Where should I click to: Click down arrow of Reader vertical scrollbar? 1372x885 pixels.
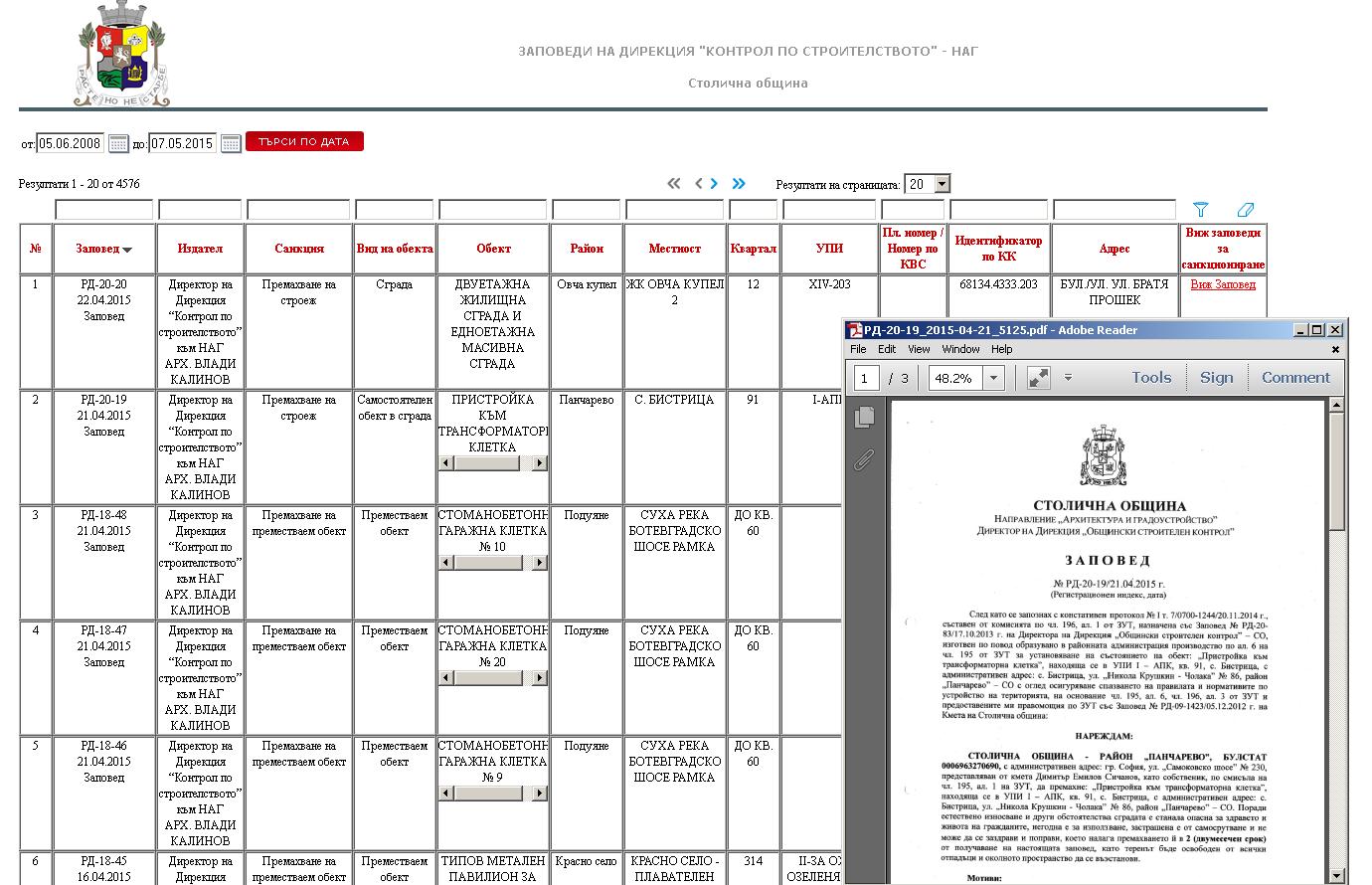[1336, 876]
